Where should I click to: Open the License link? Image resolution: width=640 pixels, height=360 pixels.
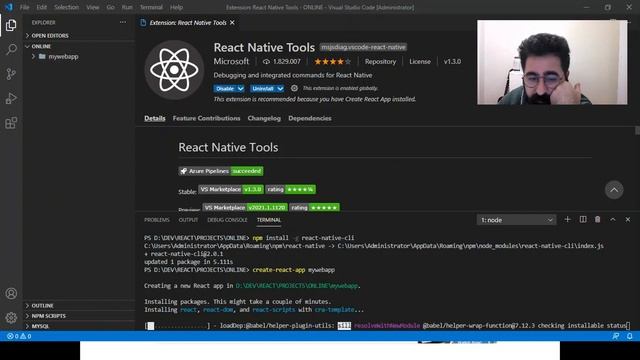pyautogui.click(x=420, y=62)
